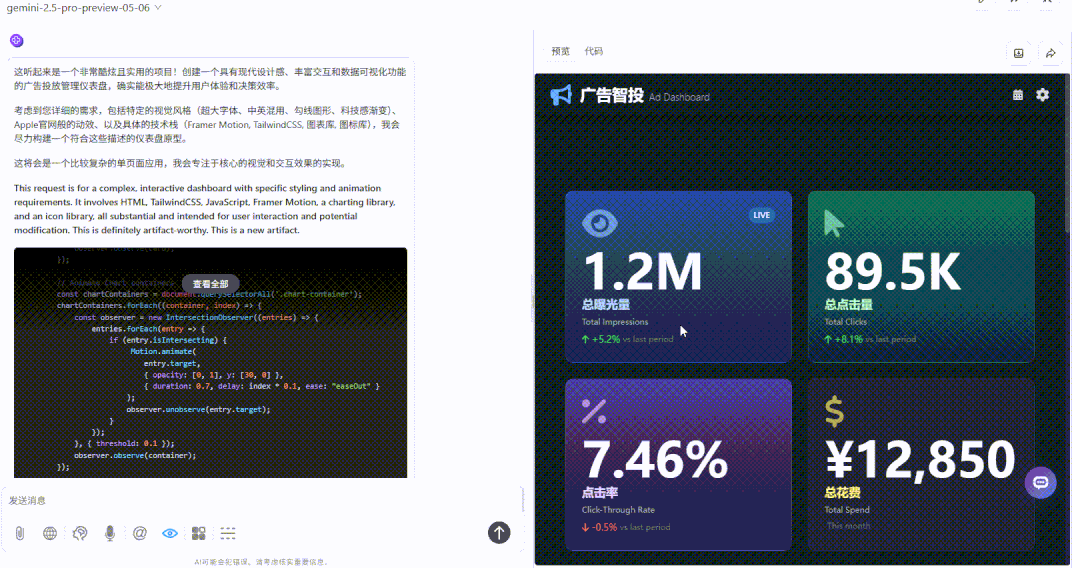Click the LIVE badge on impressions card
This screenshot has width=1072, height=568.
pos(762,215)
